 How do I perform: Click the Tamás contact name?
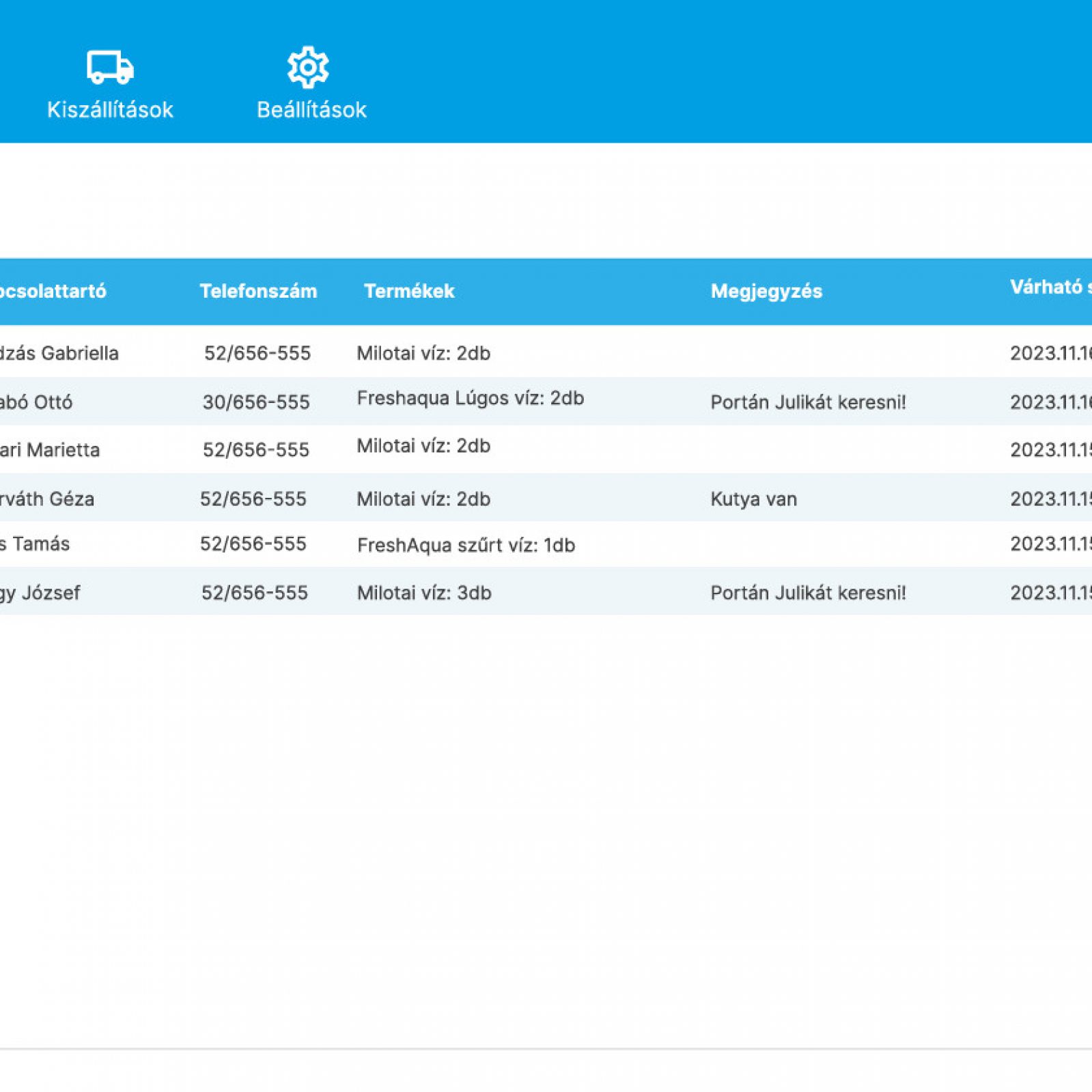(x=35, y=544)
